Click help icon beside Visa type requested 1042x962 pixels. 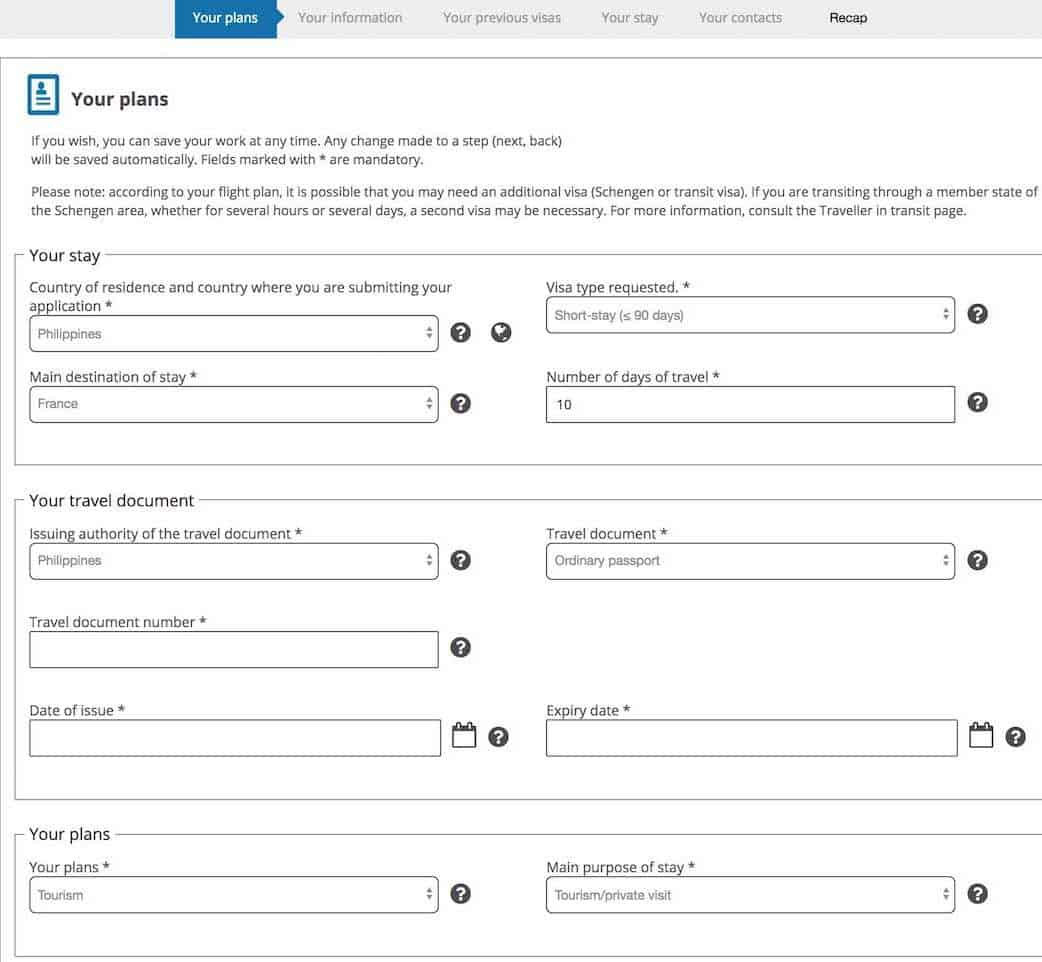(x=978, y=314)
